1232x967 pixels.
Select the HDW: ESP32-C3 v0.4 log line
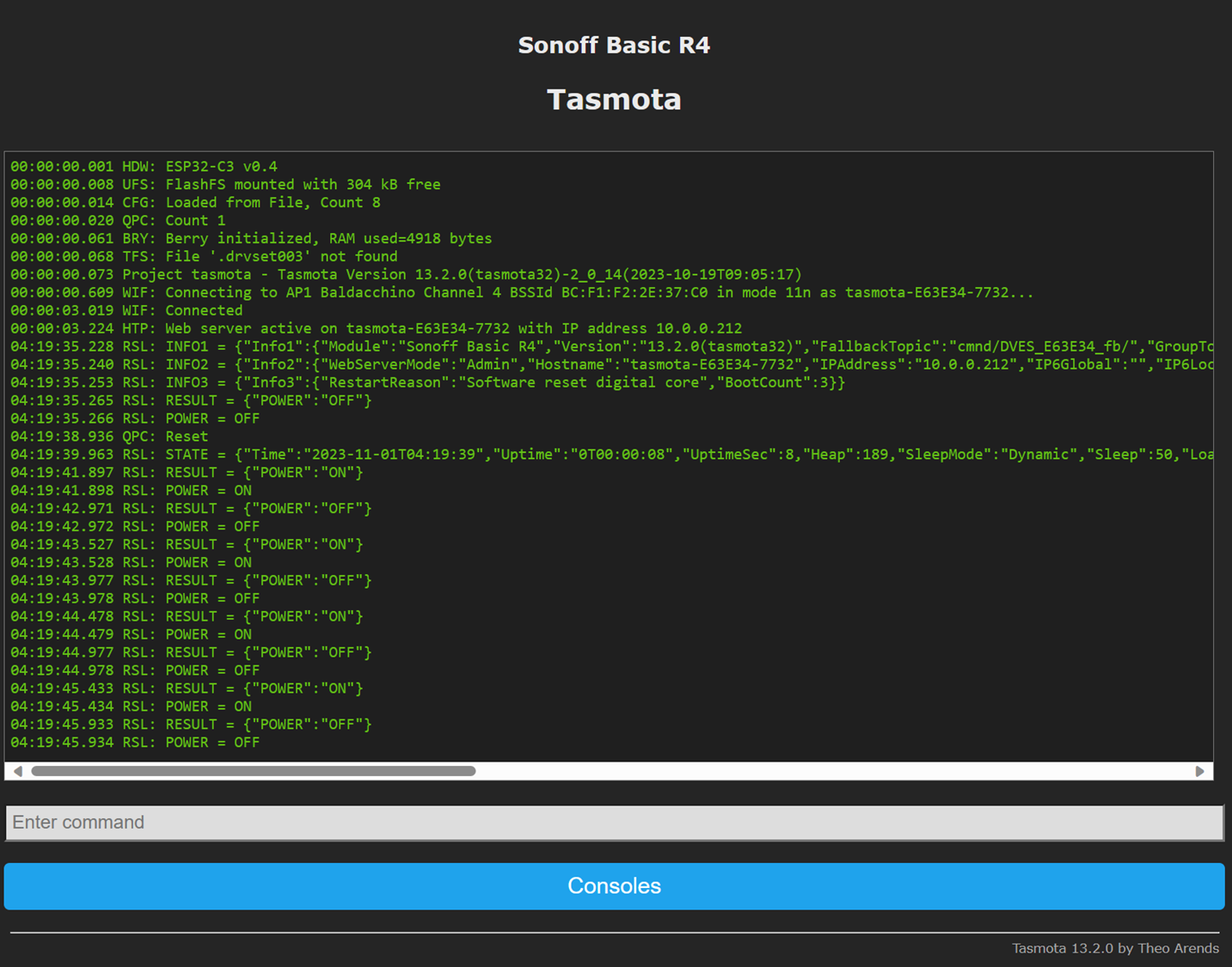[144, 167]
